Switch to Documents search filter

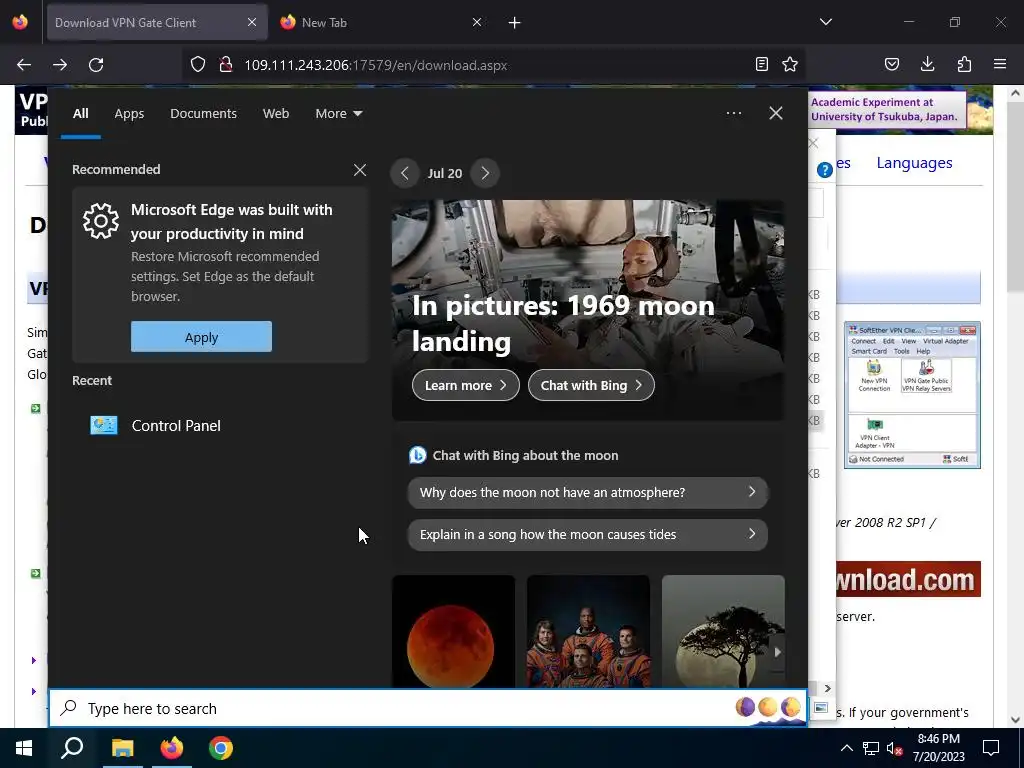tap(203, 114)
